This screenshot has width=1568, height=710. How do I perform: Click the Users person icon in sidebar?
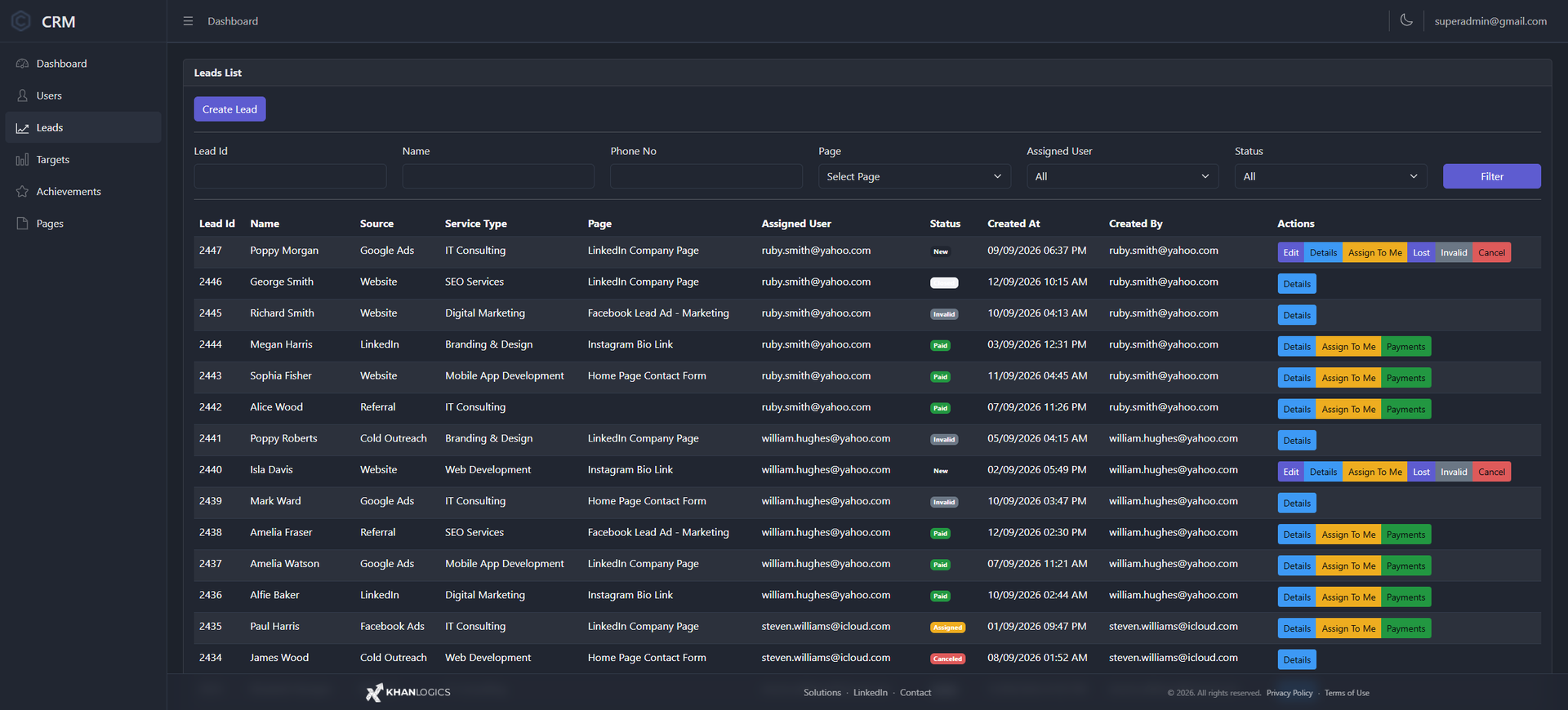tap(22, 95)
